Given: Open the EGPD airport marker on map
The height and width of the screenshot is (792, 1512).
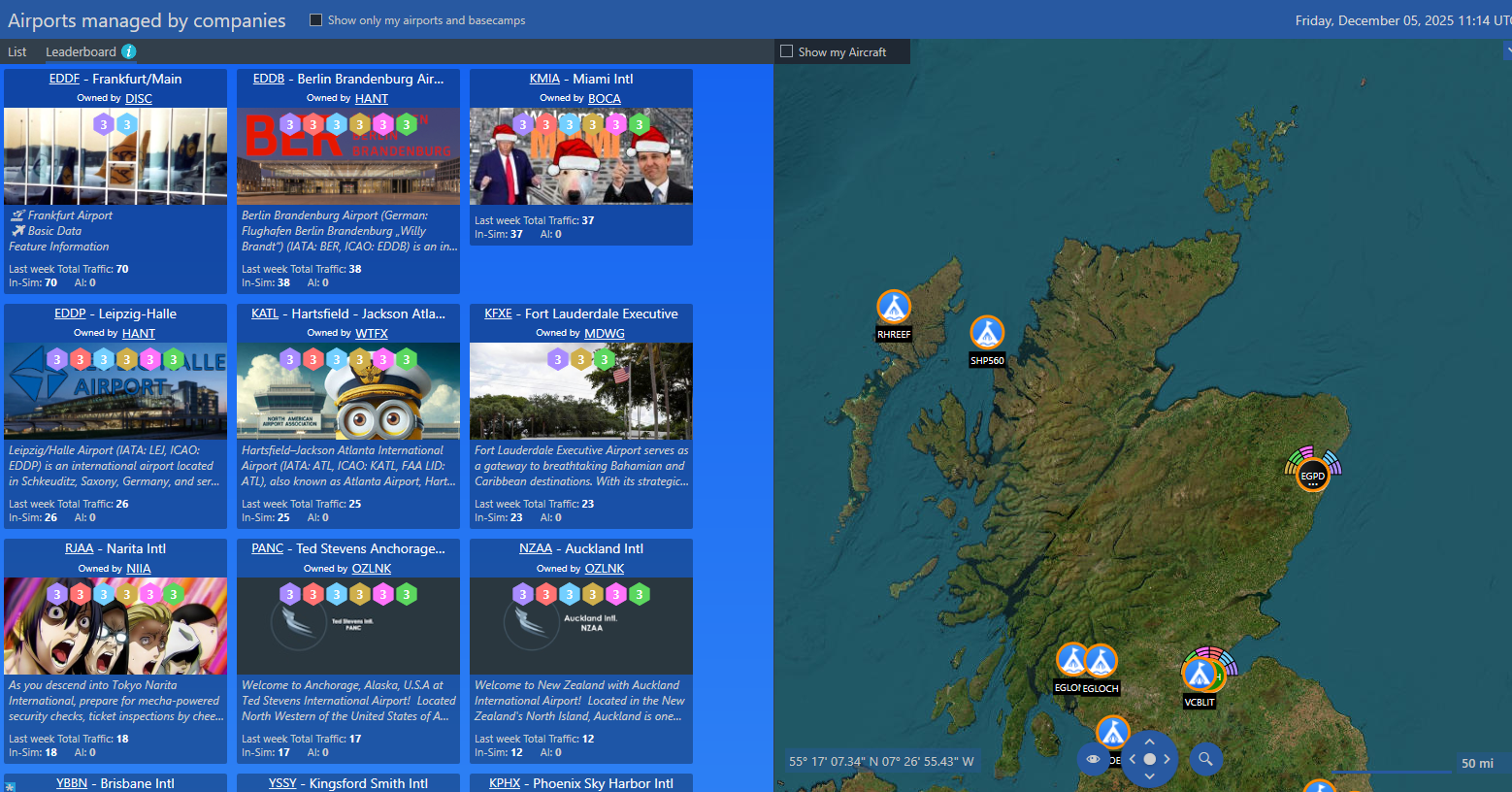Looking at the screenshot, I should pyautogui.click(x=1313, y=476).
